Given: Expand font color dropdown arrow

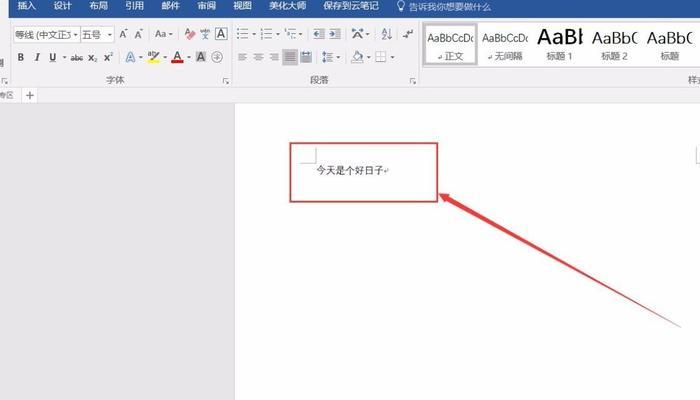Looking at the screenshot, I should click(x=189, y=57).
